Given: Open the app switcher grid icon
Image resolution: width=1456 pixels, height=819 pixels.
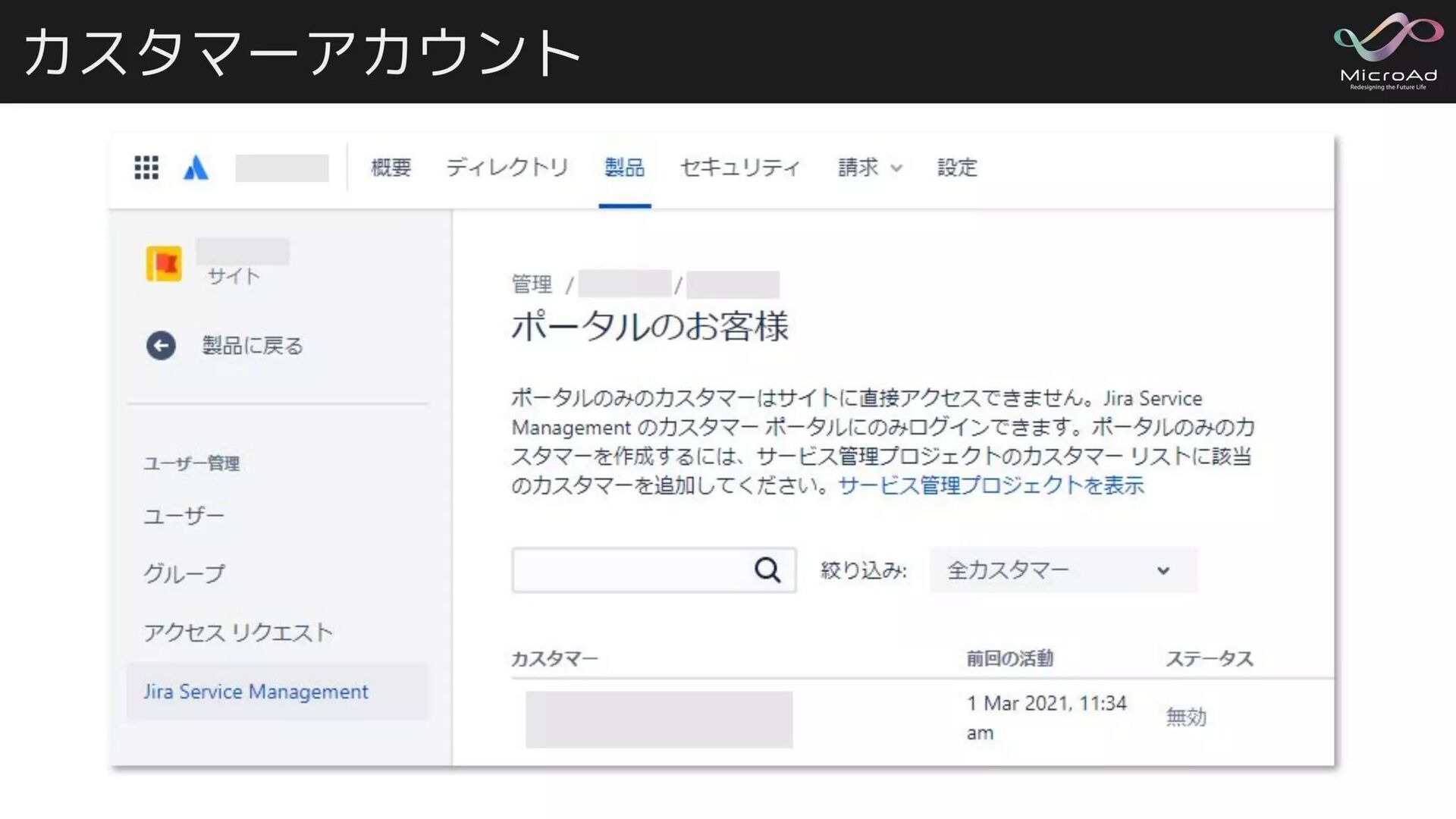Looking at the screenshot, I should click(146, 168).
